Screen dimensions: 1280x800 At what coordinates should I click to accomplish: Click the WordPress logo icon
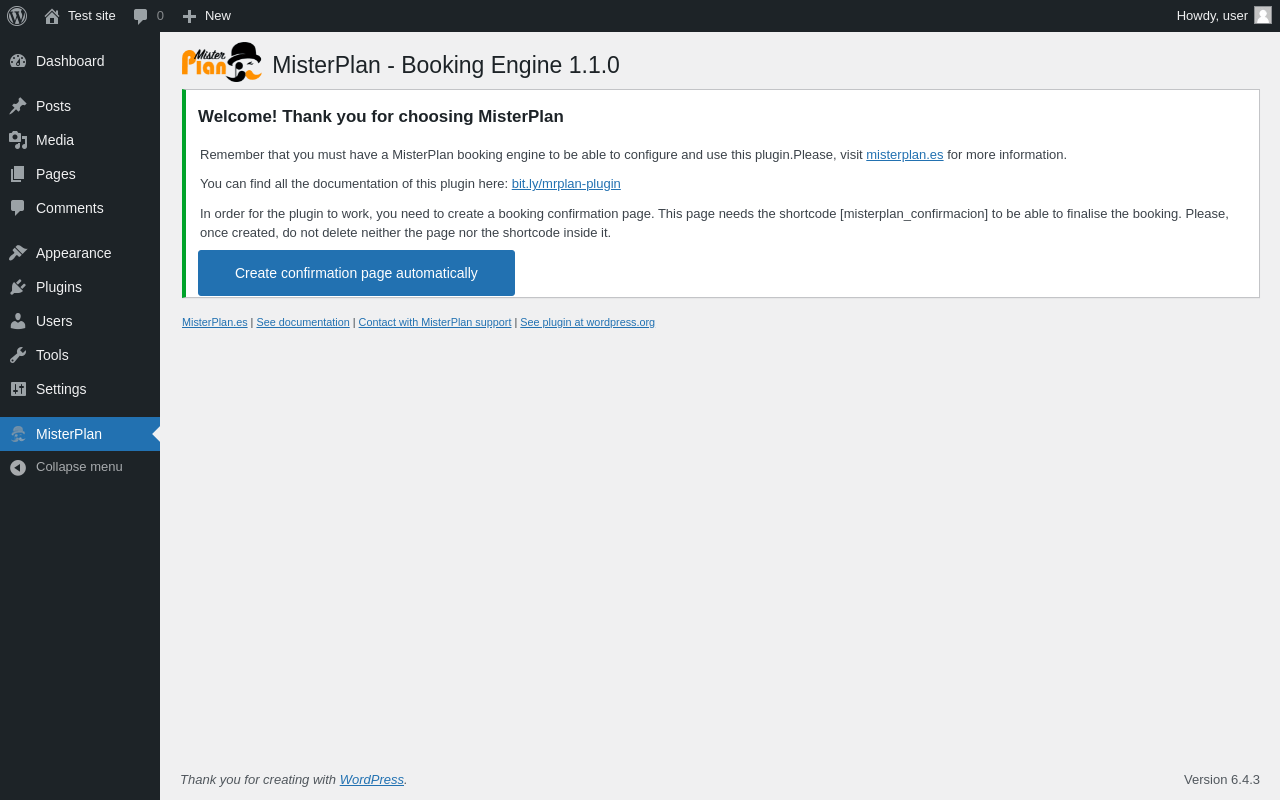coord(17,16)
